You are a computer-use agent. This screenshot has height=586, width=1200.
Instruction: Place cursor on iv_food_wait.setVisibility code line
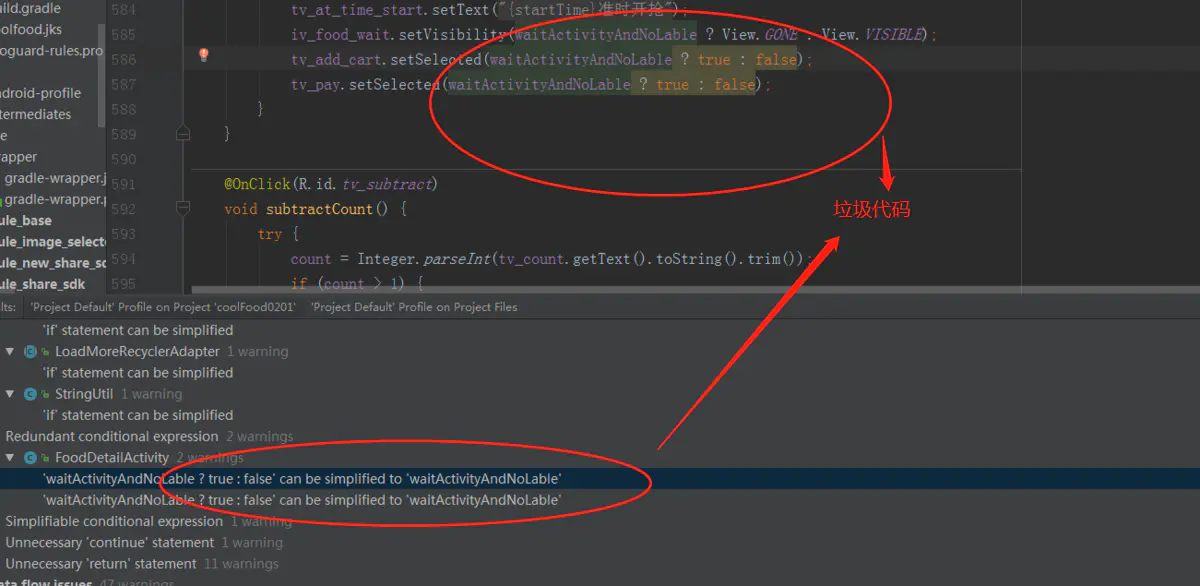614,35
